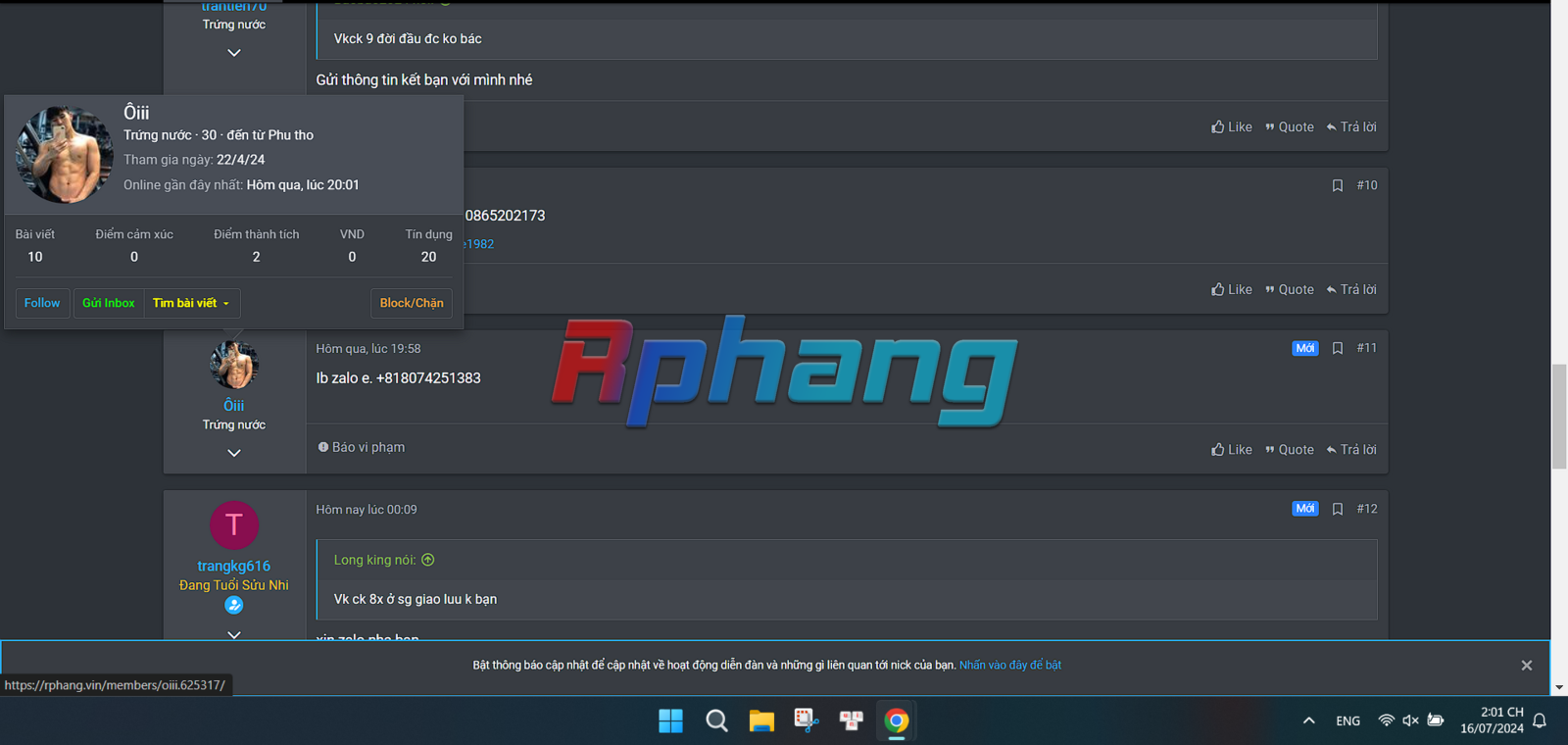Send inbox message via Gửi Inbox
Image resolution: width=1568 pixels, height=745 pixels.
click(x=109, y=303)
